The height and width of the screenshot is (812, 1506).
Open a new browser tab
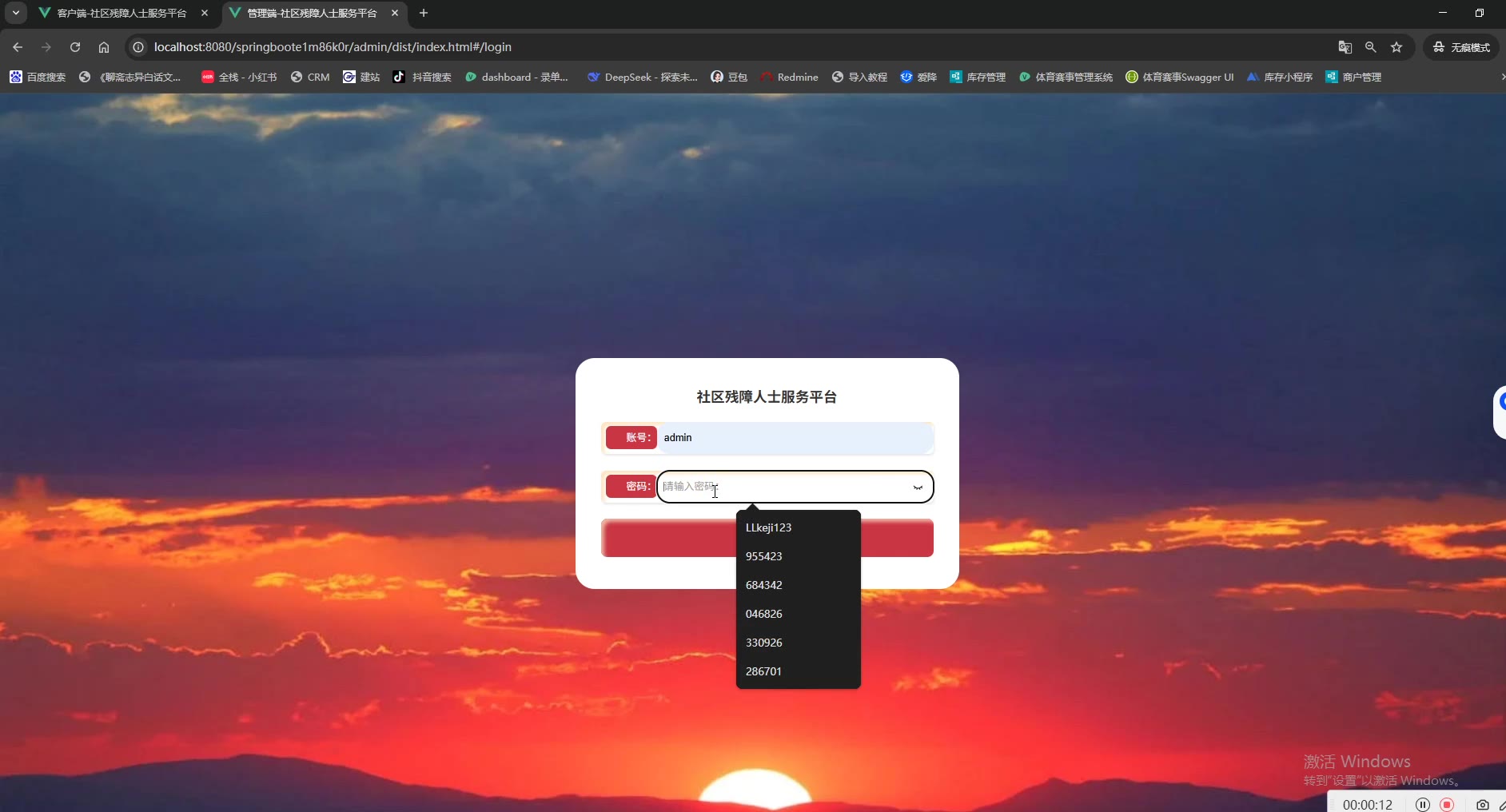pos(424,13)
